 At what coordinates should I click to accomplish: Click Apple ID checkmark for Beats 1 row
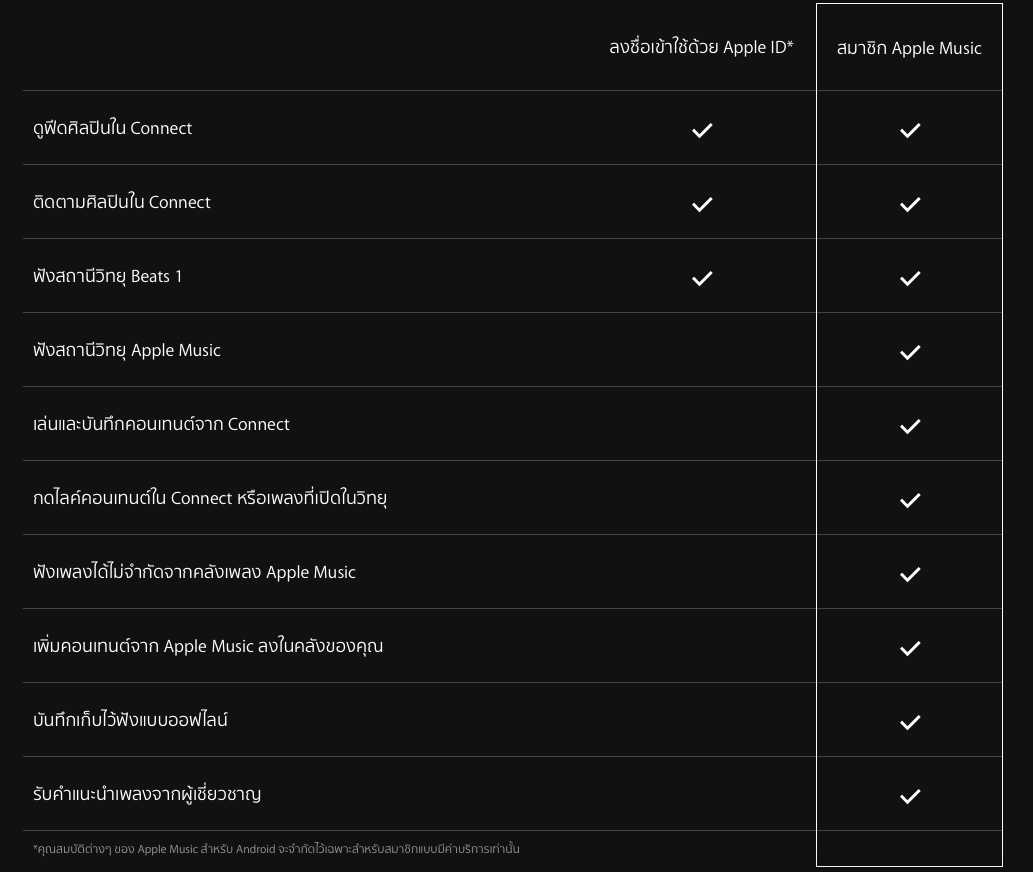702,278
